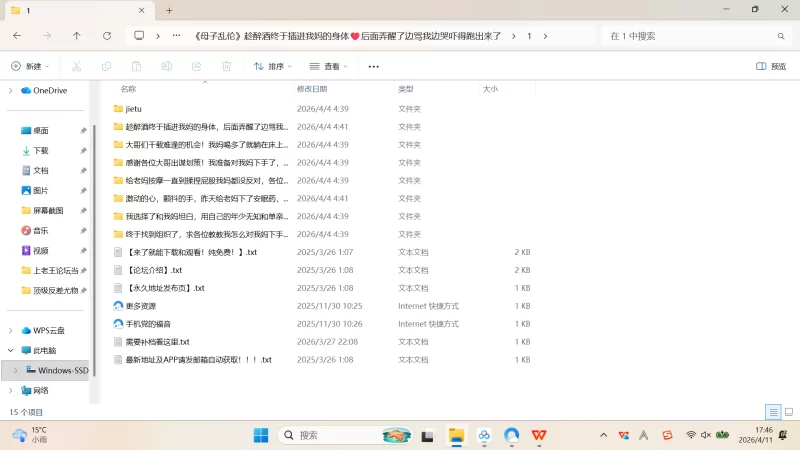Select the jietu folder
This screenshot has width=800, height=450.
coord(133,108)
